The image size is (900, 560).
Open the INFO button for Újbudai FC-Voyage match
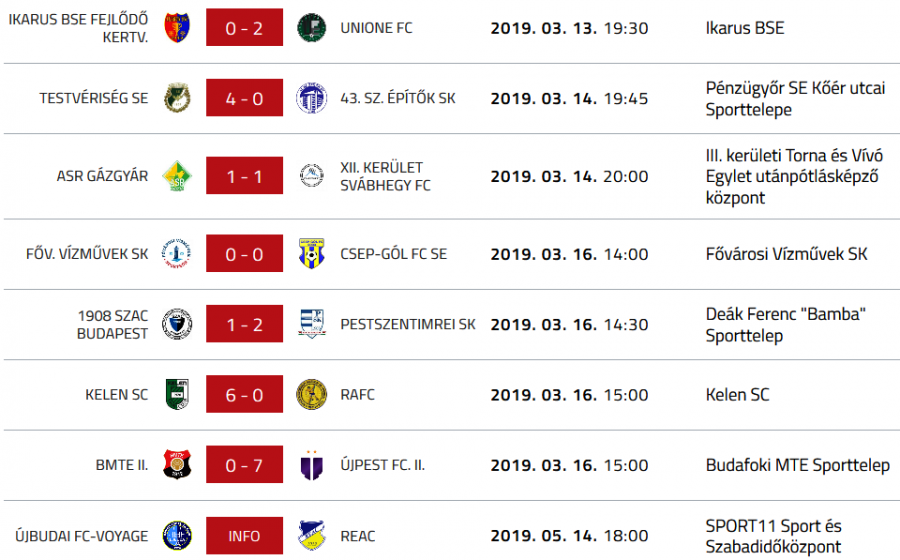[x=244, y=536]
